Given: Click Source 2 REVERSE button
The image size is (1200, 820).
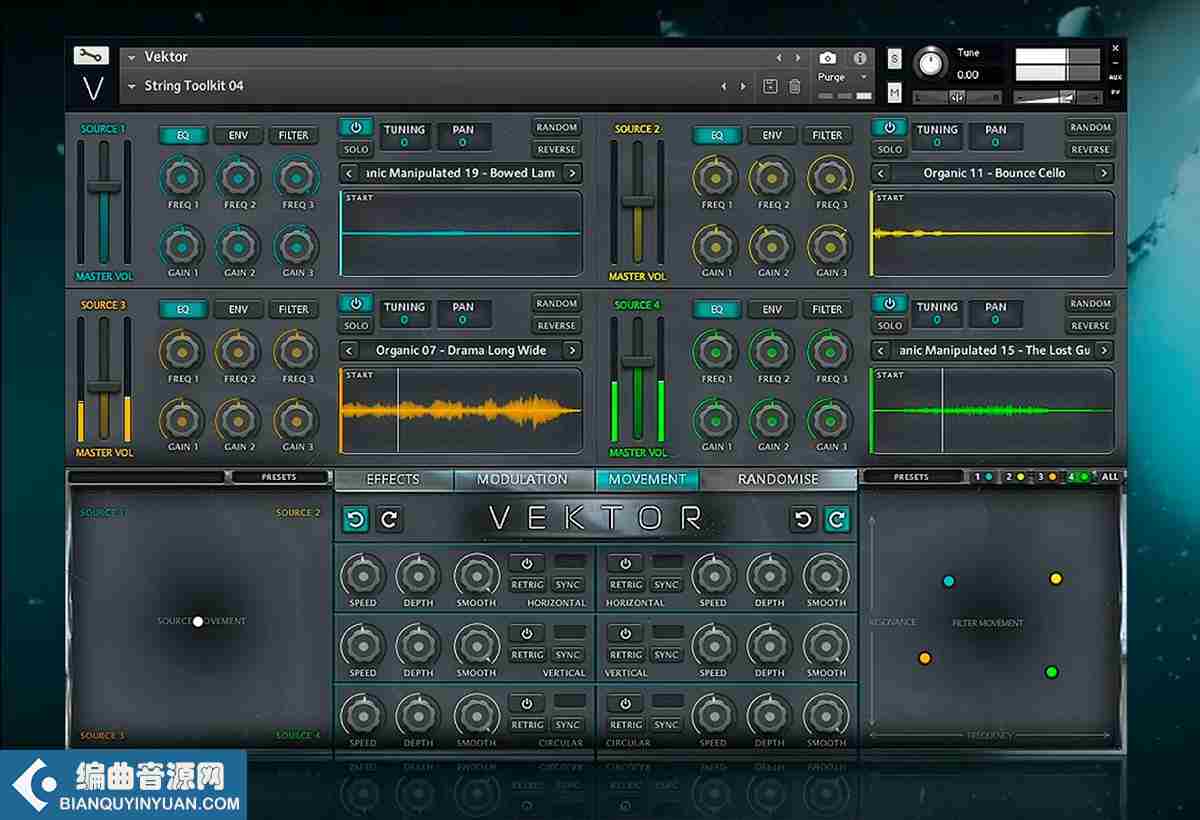Looking at the screenshot, I should (x=1090, y=150).
